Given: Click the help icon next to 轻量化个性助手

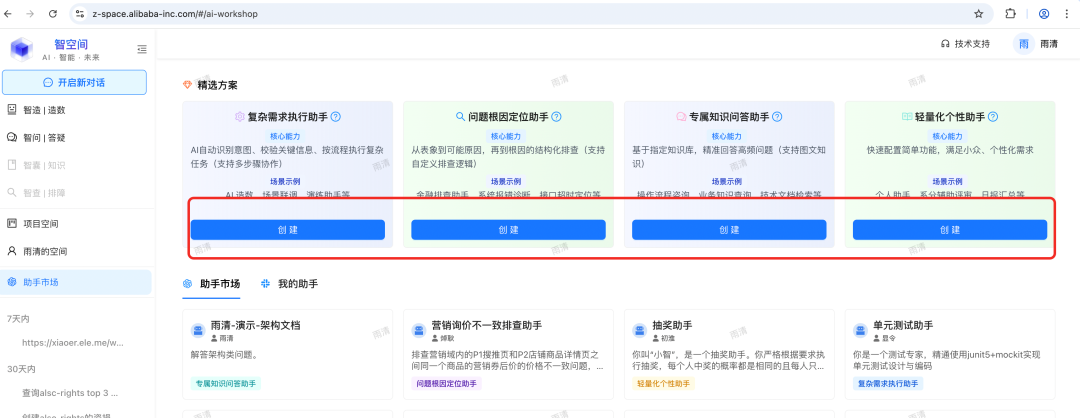Looking at the screenshot, I should pos(992,117).
